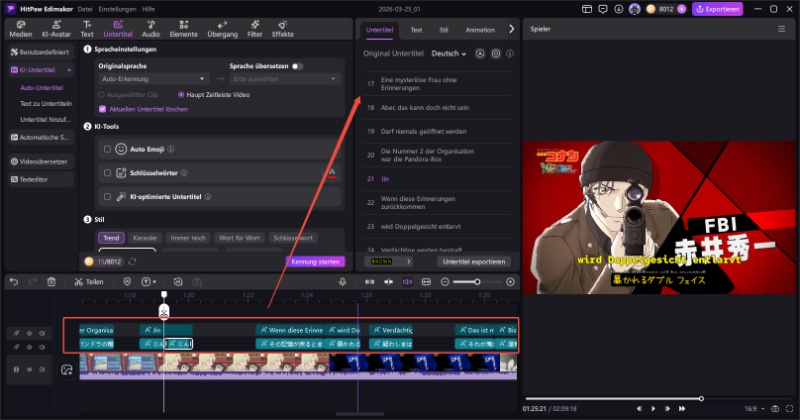The image size is (800, 420).
Task: Click the Kennung starten button
Action: [x=315, y=262]
